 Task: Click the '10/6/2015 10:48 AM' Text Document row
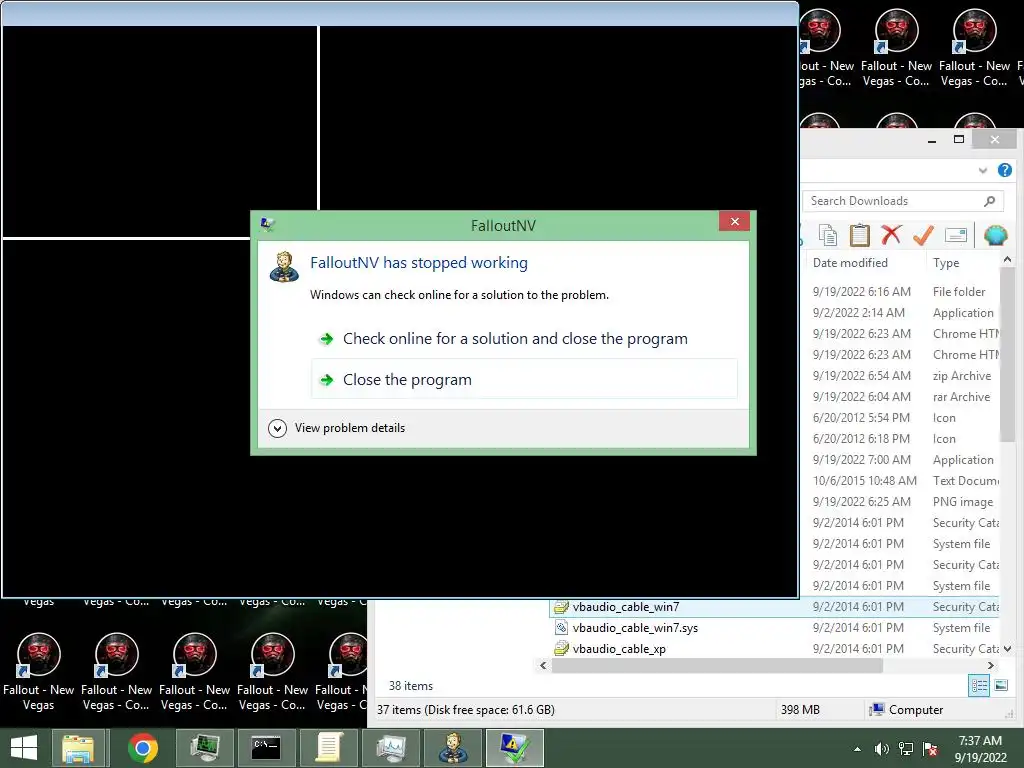point(865,480)
